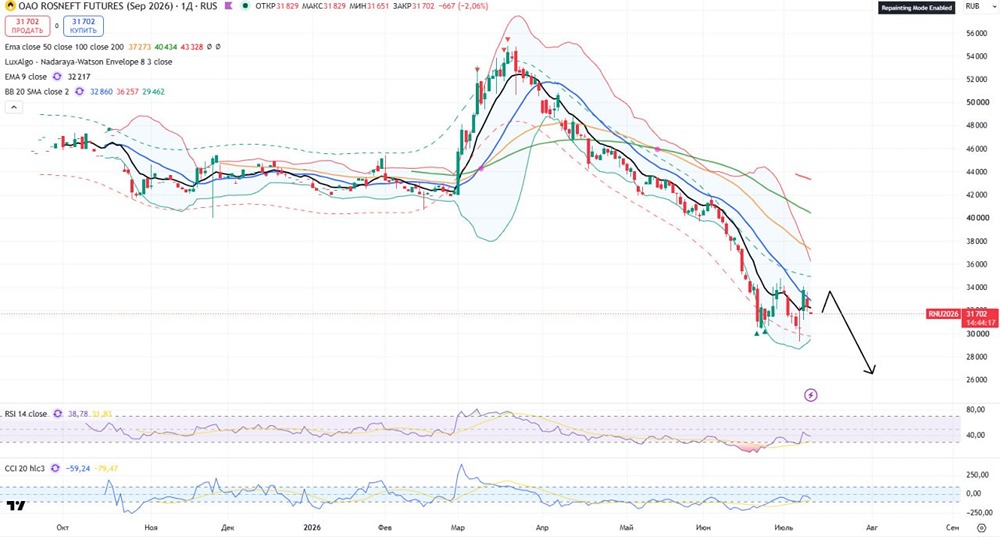Viewport: 1000px width, 537px height.
Task: Click the RSI 14 indicator refresh icon
Action: coord(57,414)
